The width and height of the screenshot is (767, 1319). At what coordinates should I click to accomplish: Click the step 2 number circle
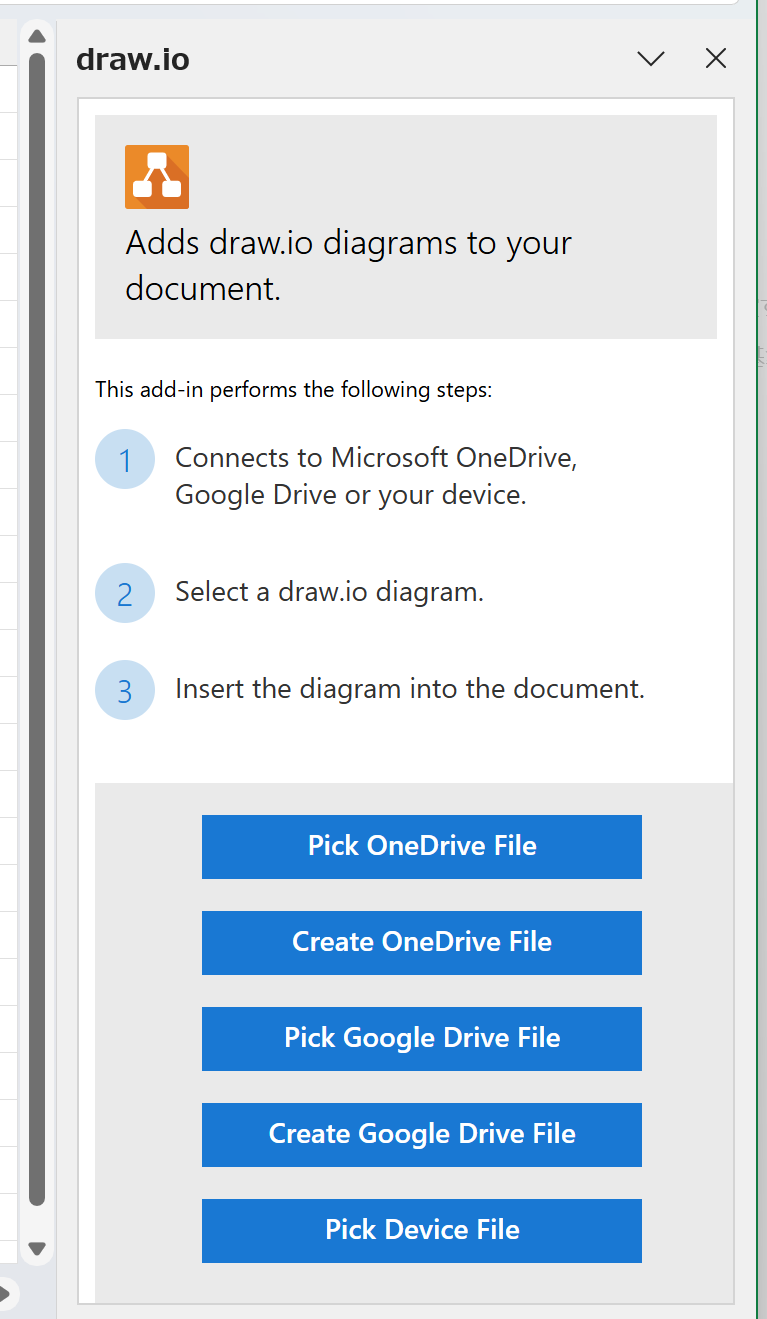[x=125, y=593]
